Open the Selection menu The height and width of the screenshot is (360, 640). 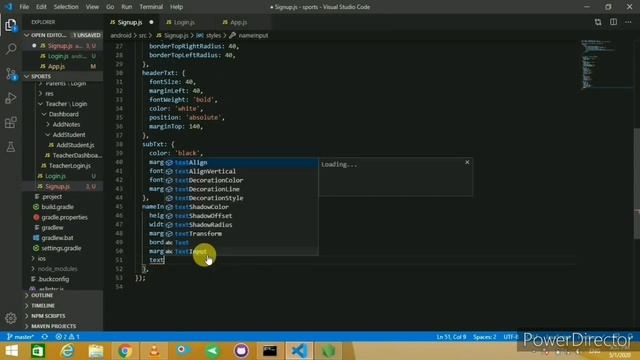(66, 7)
